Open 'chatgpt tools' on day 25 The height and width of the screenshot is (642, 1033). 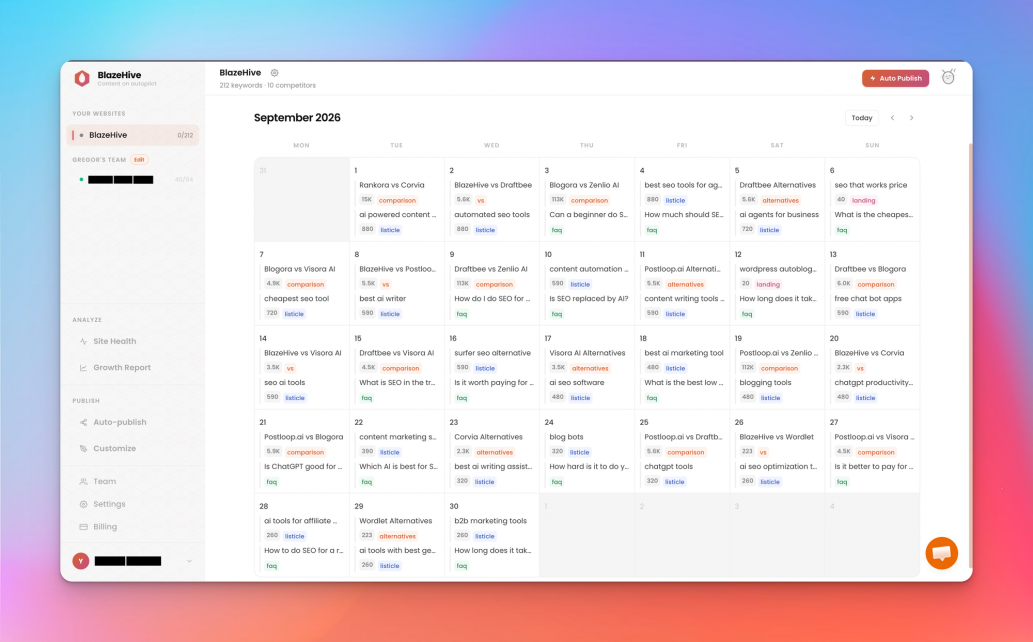pyautogui.click(x=669, y=467)
